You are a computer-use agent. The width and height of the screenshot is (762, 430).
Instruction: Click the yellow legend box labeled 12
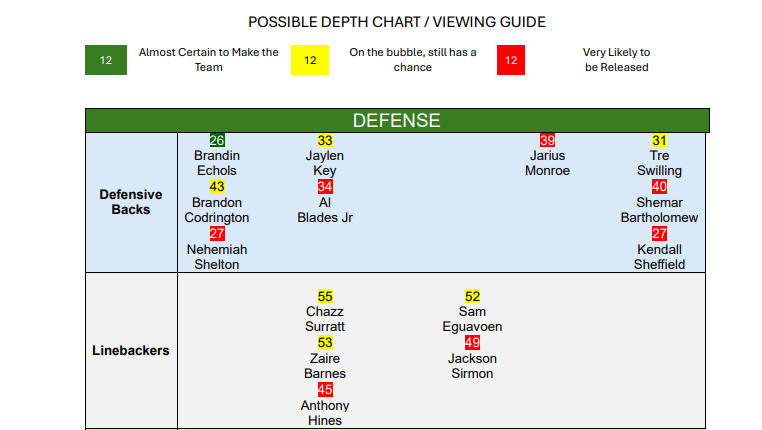tap(310, 60)
